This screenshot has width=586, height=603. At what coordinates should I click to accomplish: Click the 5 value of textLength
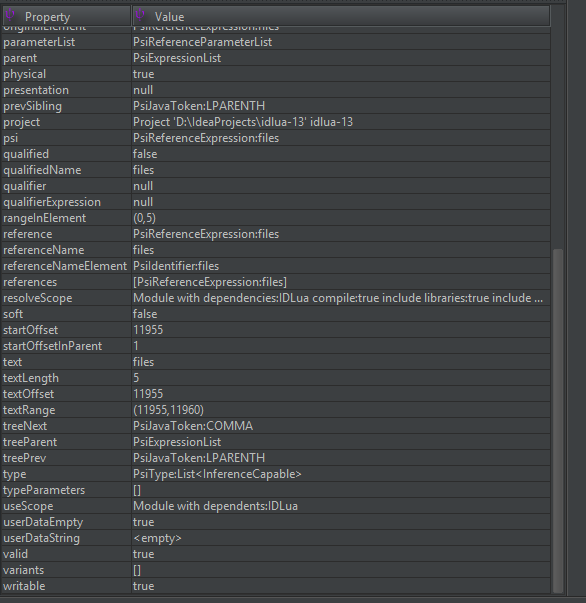pos(136,378)
